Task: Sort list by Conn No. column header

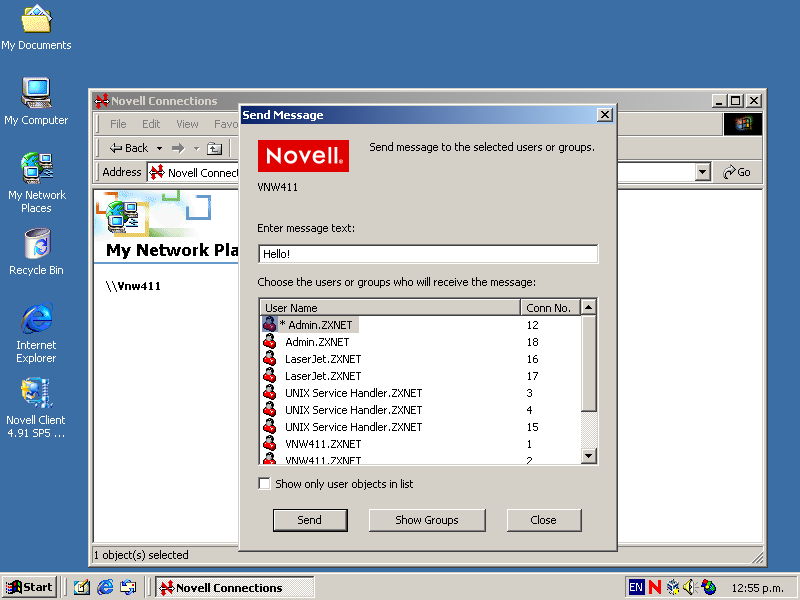Action: tap(550, 308)
